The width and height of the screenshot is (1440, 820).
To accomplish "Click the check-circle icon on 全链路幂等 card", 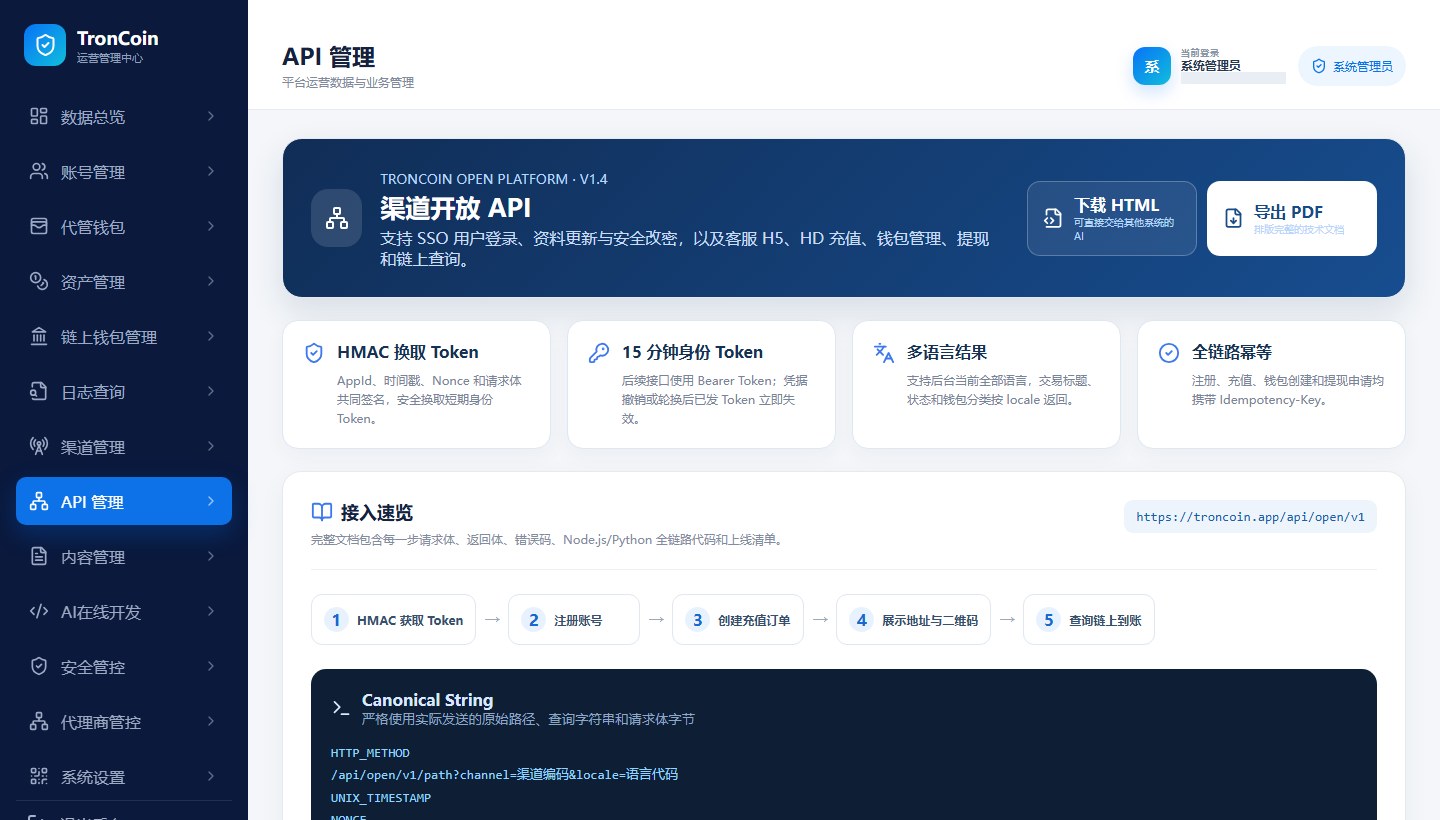I will tap(1168, 352).
